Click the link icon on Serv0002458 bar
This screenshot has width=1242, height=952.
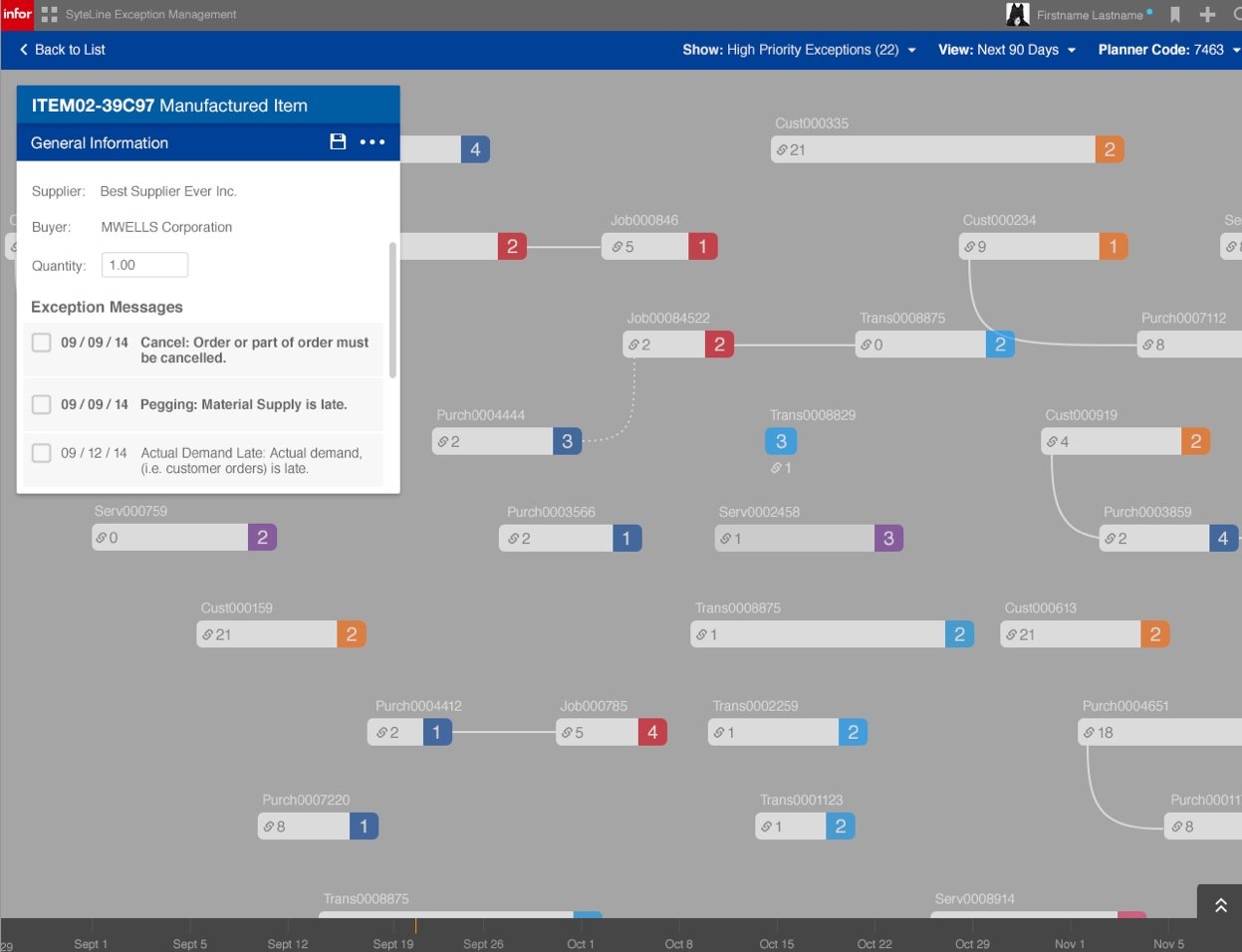[725, 539]
